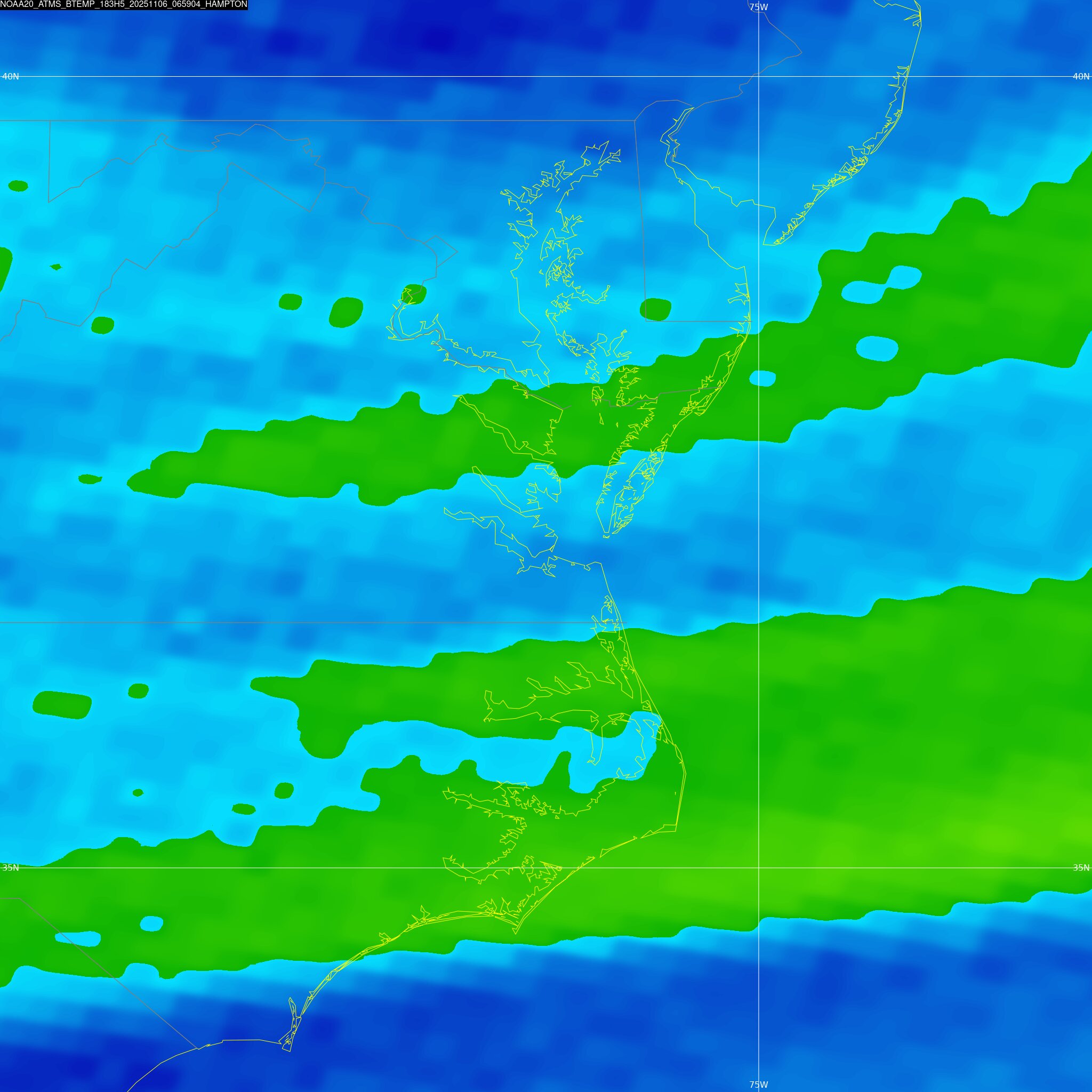Click small green oval near top-left edge
Viewport: 1092px width, 1092px height.
point(18,185)
